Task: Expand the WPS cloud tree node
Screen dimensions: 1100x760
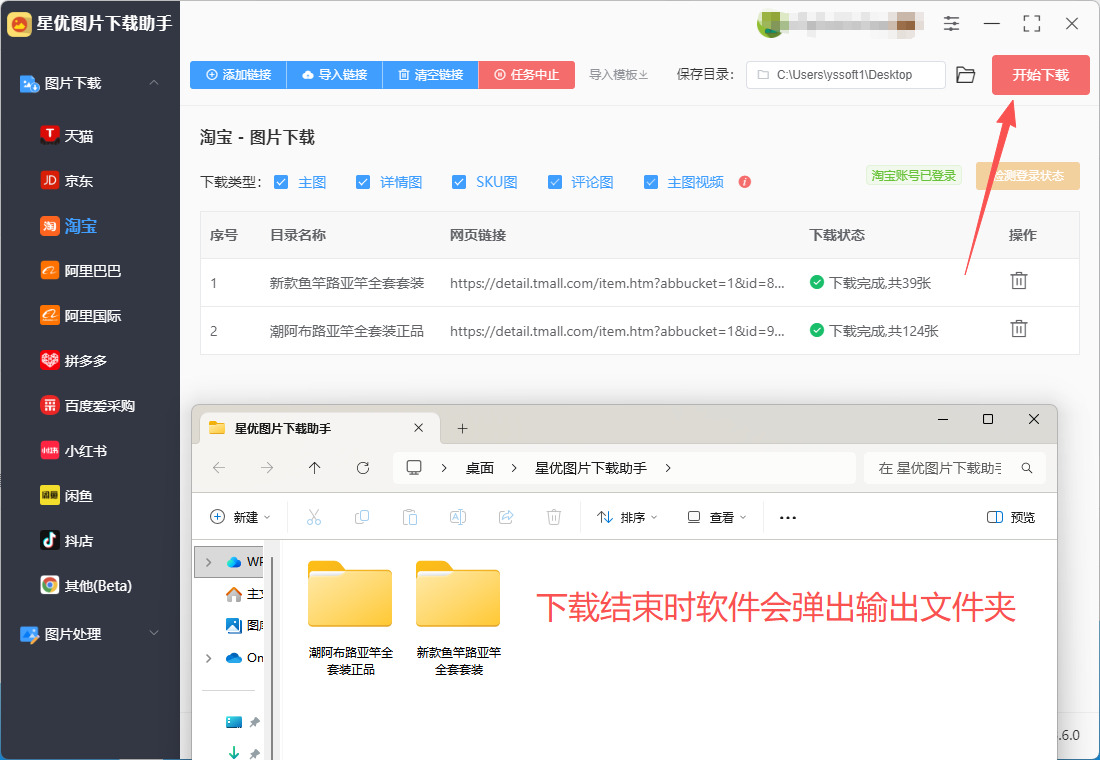Action: click(x=208, y=562)
